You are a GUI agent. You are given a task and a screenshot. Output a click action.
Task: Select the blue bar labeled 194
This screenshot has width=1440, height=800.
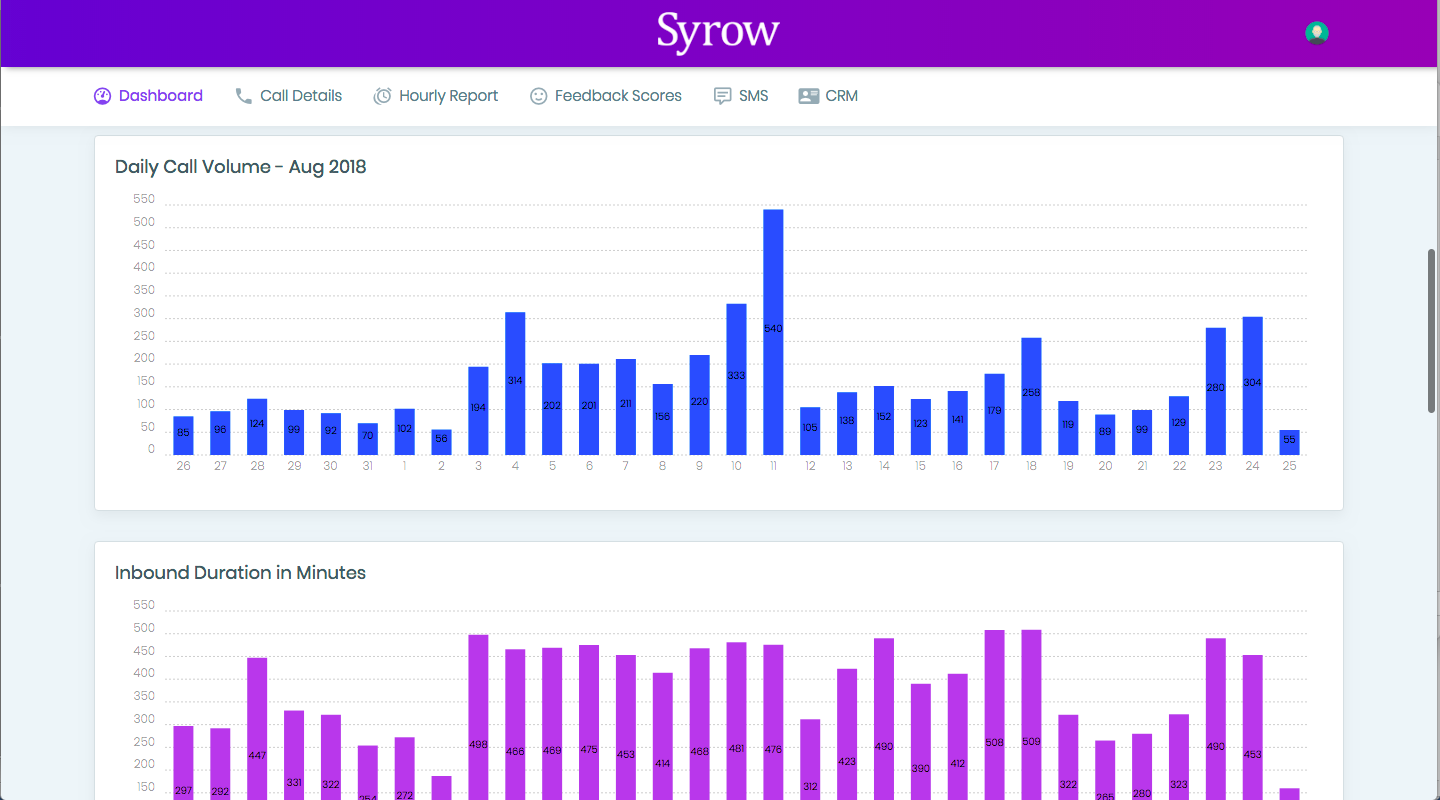[x=478, y=411]
